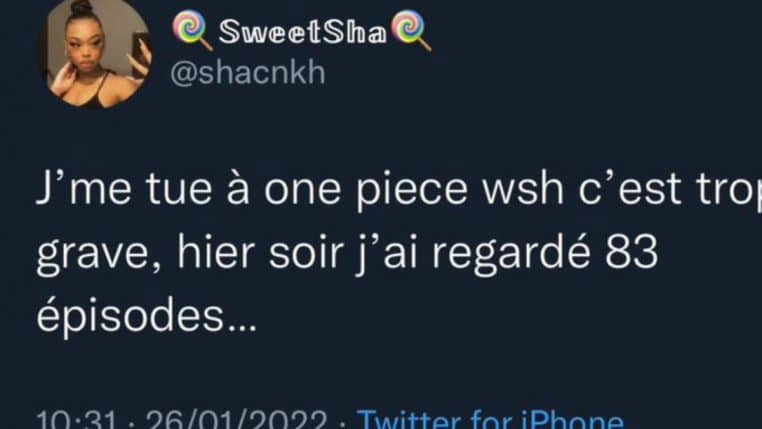
Task: Click the words "hier soir" in the tweet
Action: [x=260, y=253]
